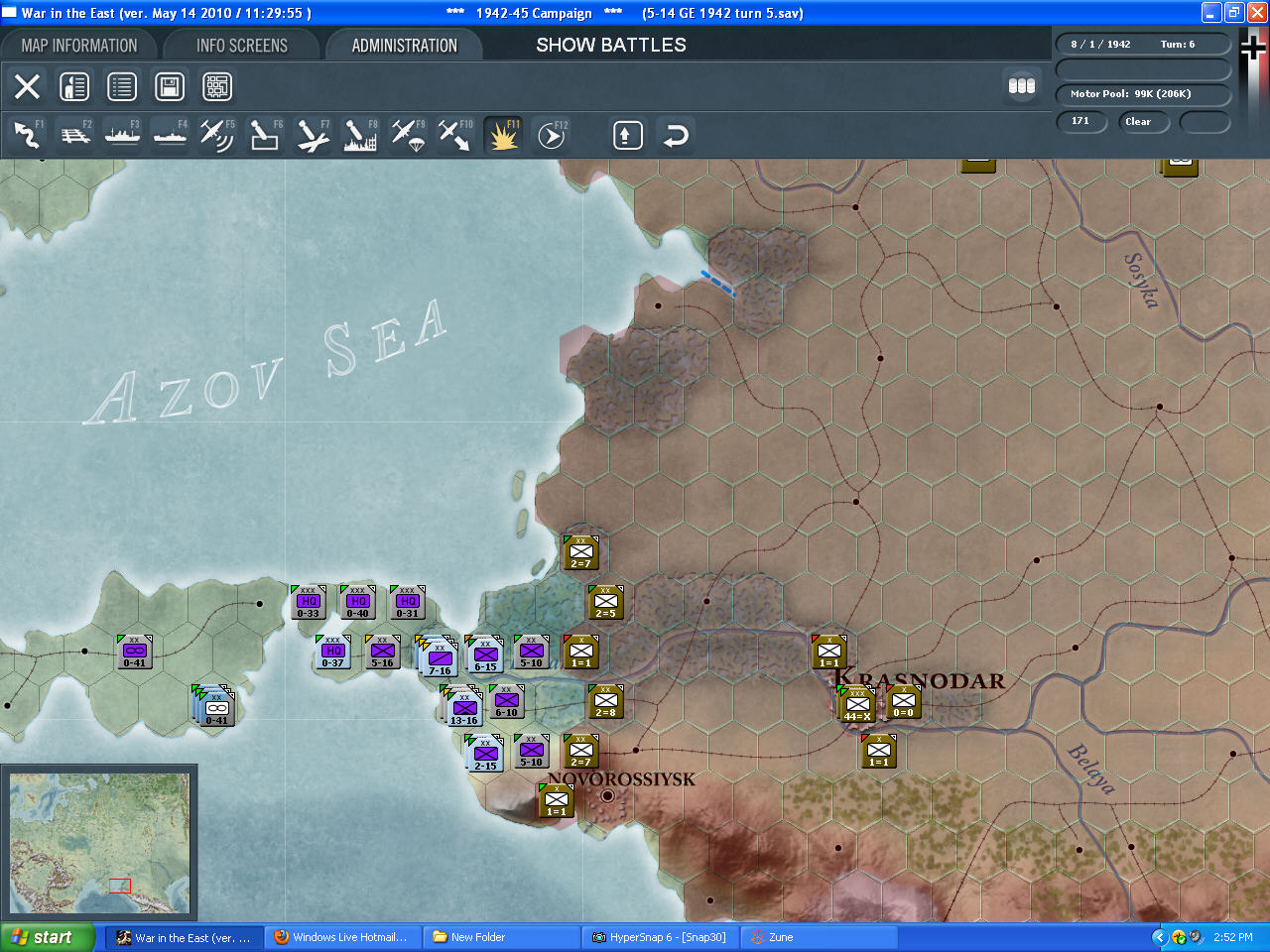
Task: Select the unit stack labeled 6-15
Action: (484, 654)
